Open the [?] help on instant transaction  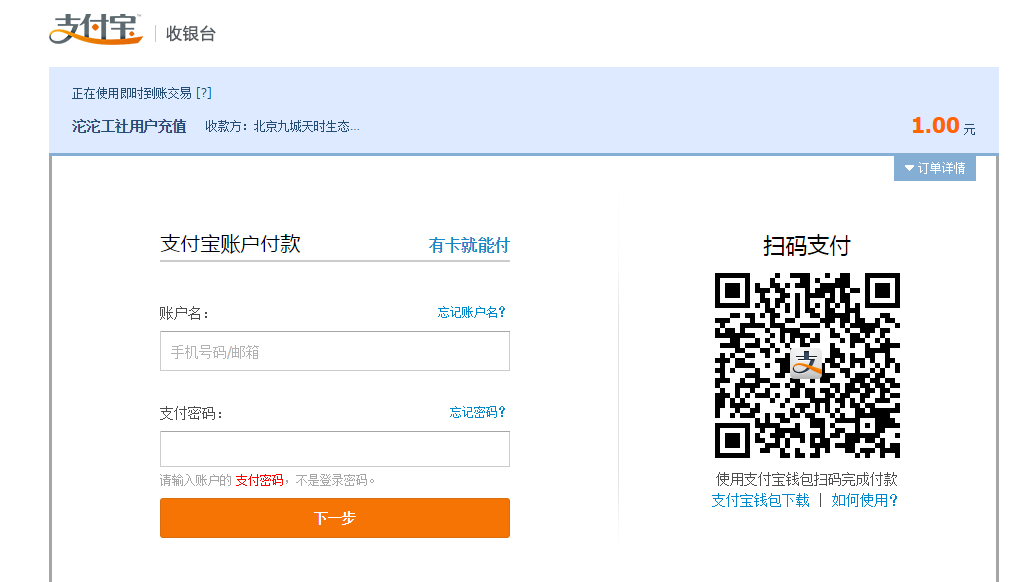(204, 93)
